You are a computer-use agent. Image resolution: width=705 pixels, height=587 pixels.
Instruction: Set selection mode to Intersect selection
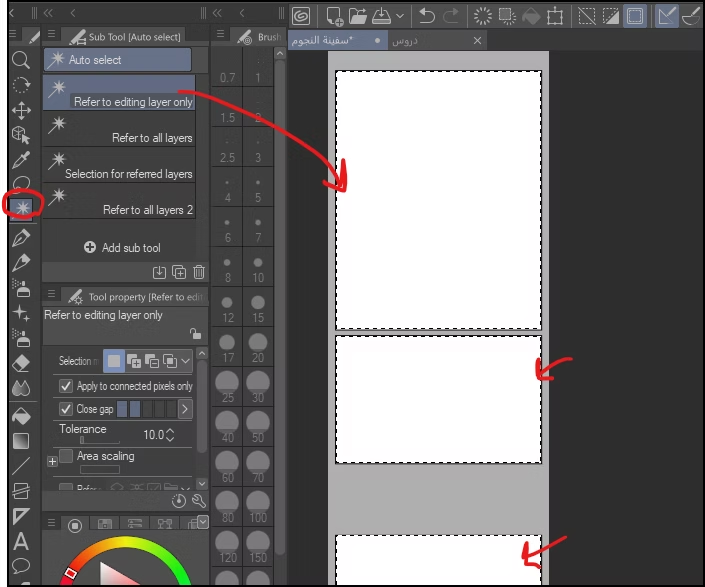point(170,361)
